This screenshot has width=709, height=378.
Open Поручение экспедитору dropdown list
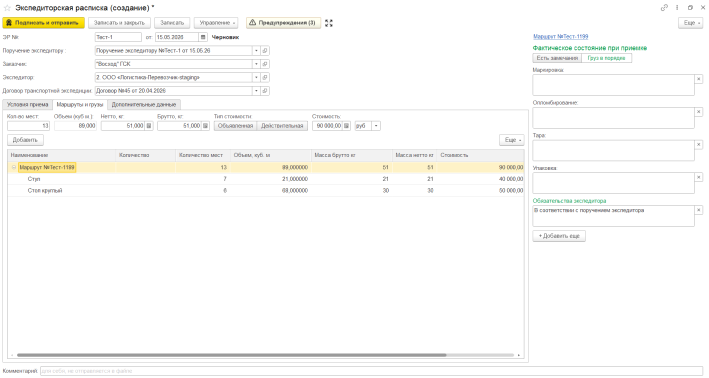pyautogui.click(x=256, y=51)
